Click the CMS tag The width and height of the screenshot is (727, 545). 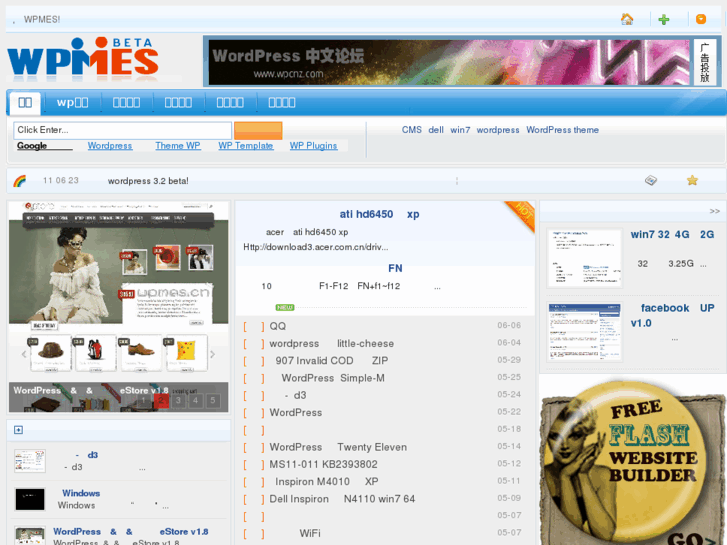tap(412, 130)
